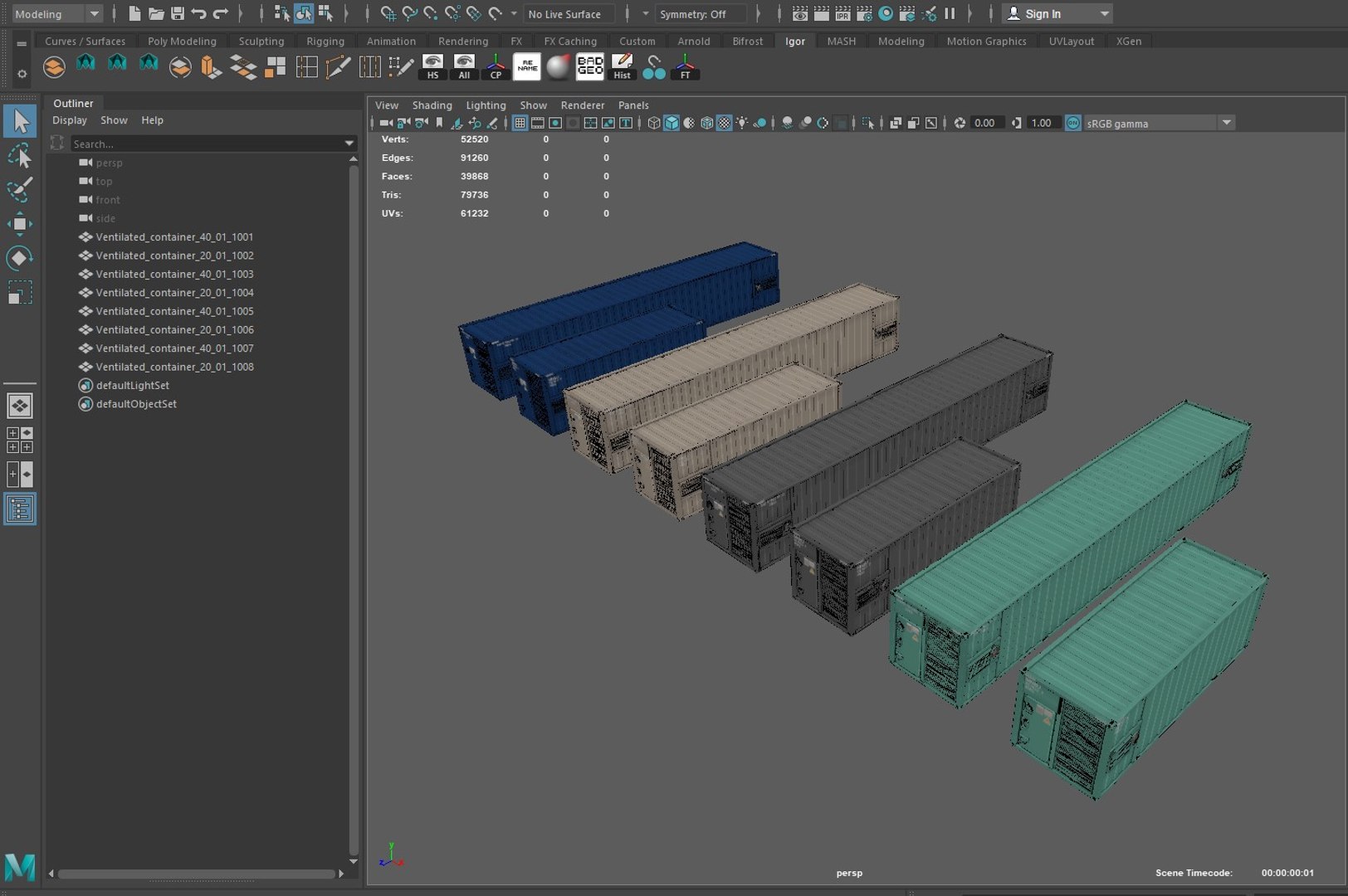Switch to the Sculpting shelf tab
1348x896 pixels.
point(261,41)
